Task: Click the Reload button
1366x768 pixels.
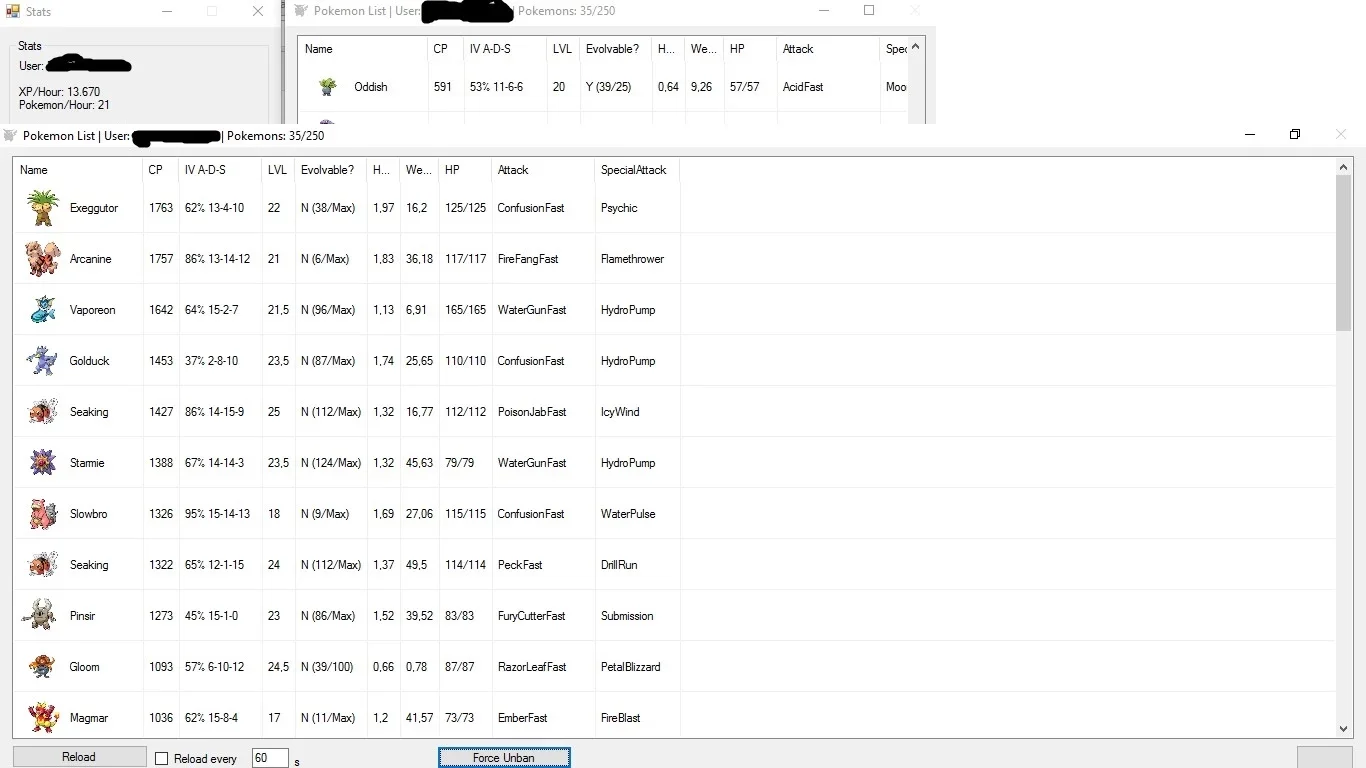Action: [x=79, y=757]
